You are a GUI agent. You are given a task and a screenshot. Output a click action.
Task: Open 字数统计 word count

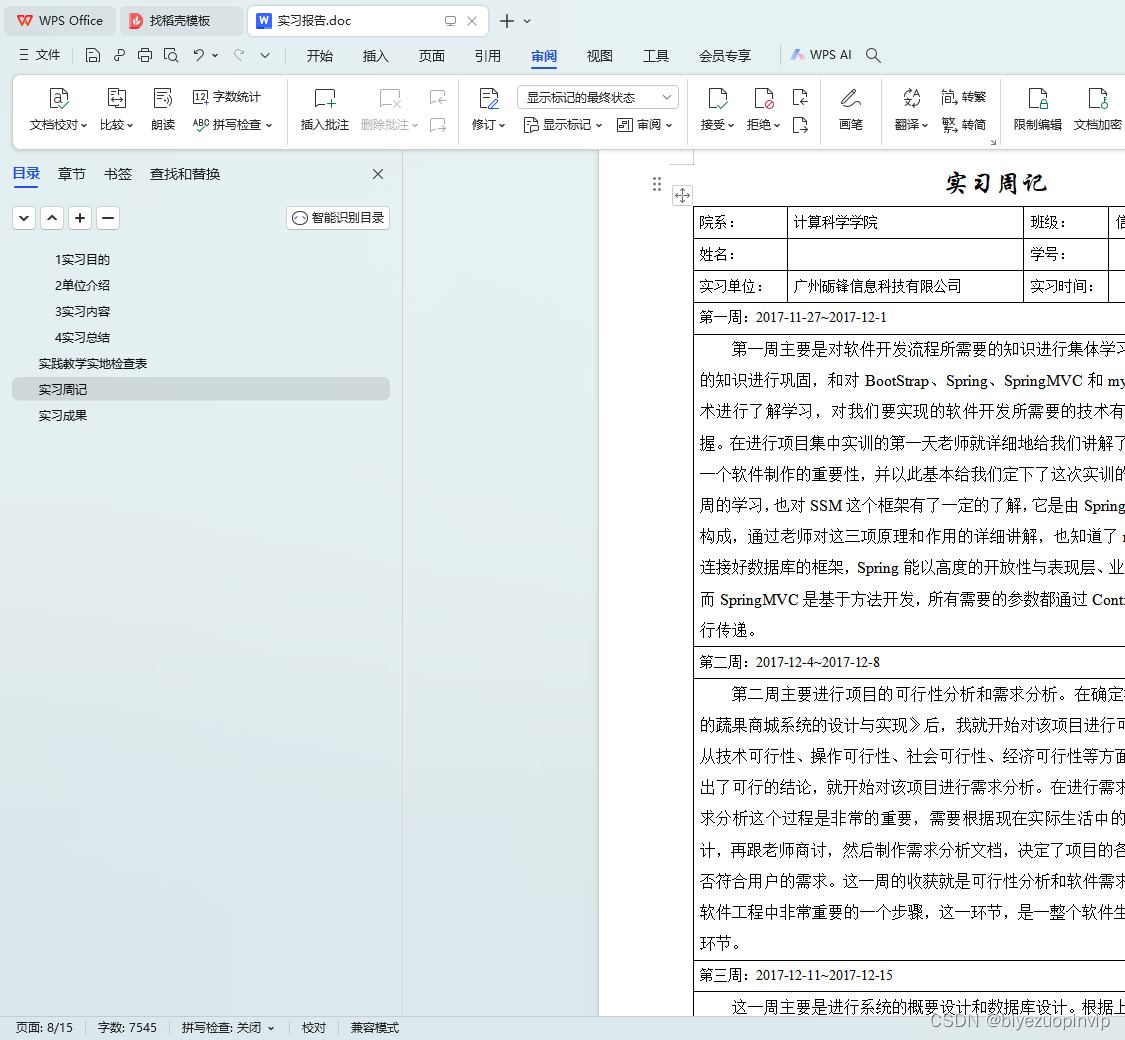(227, 97)
